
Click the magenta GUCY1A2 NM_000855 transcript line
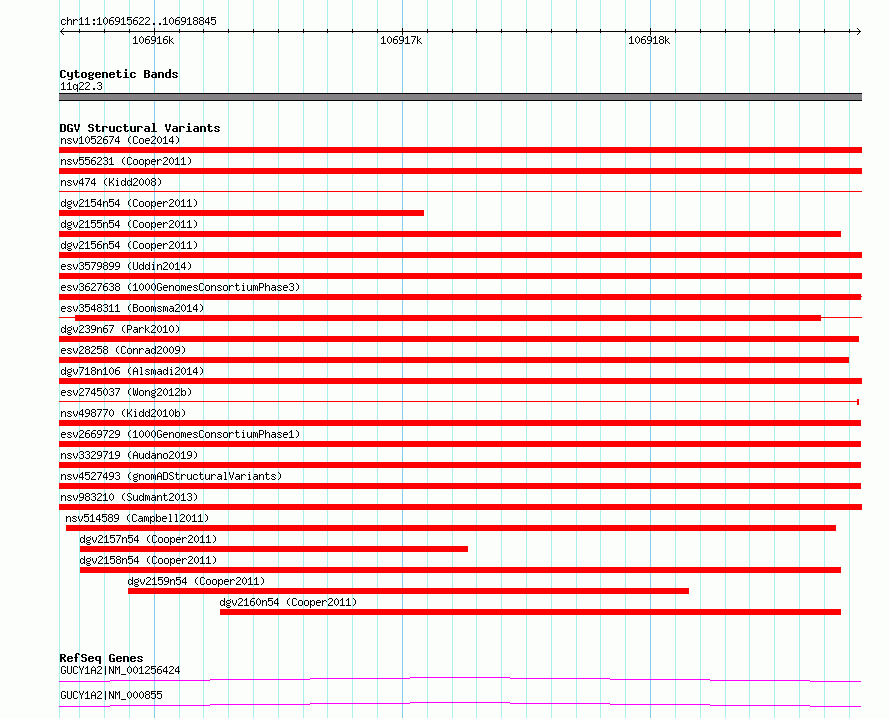click(460, 704)
